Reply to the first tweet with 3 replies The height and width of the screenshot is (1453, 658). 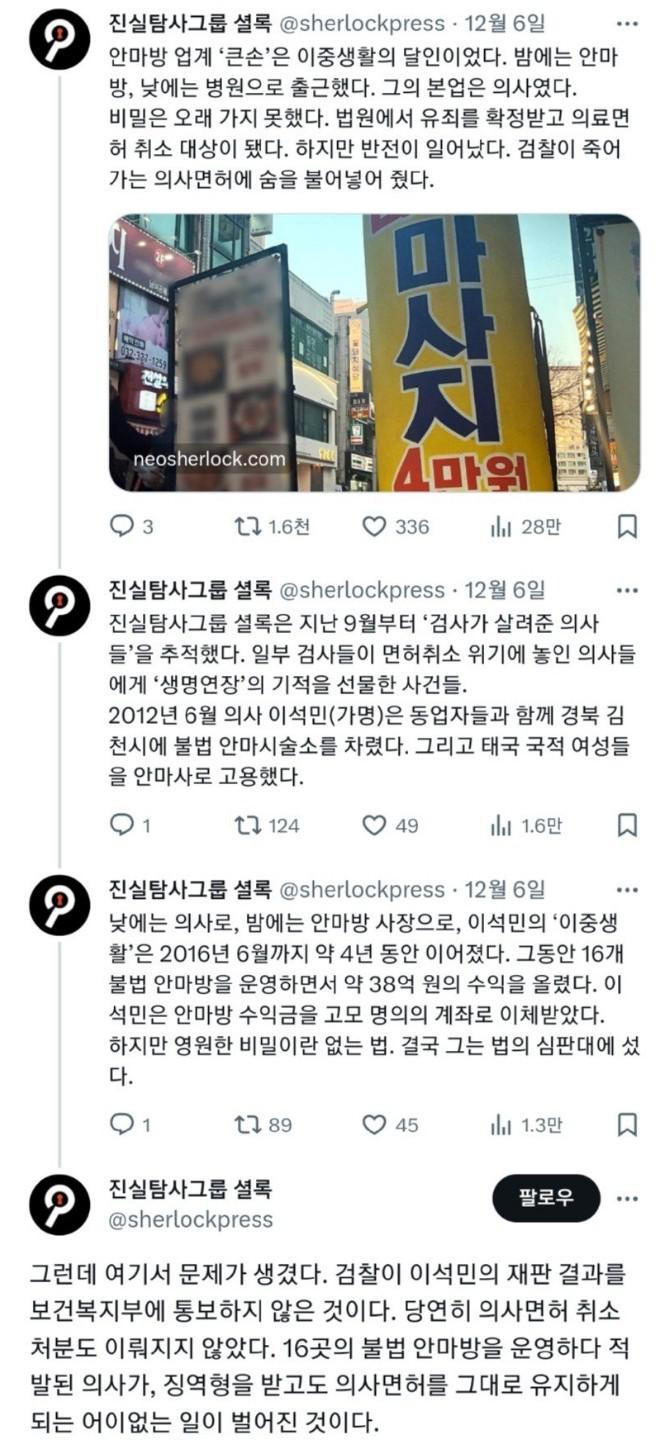pyautogui.click(x=130, y=526)
